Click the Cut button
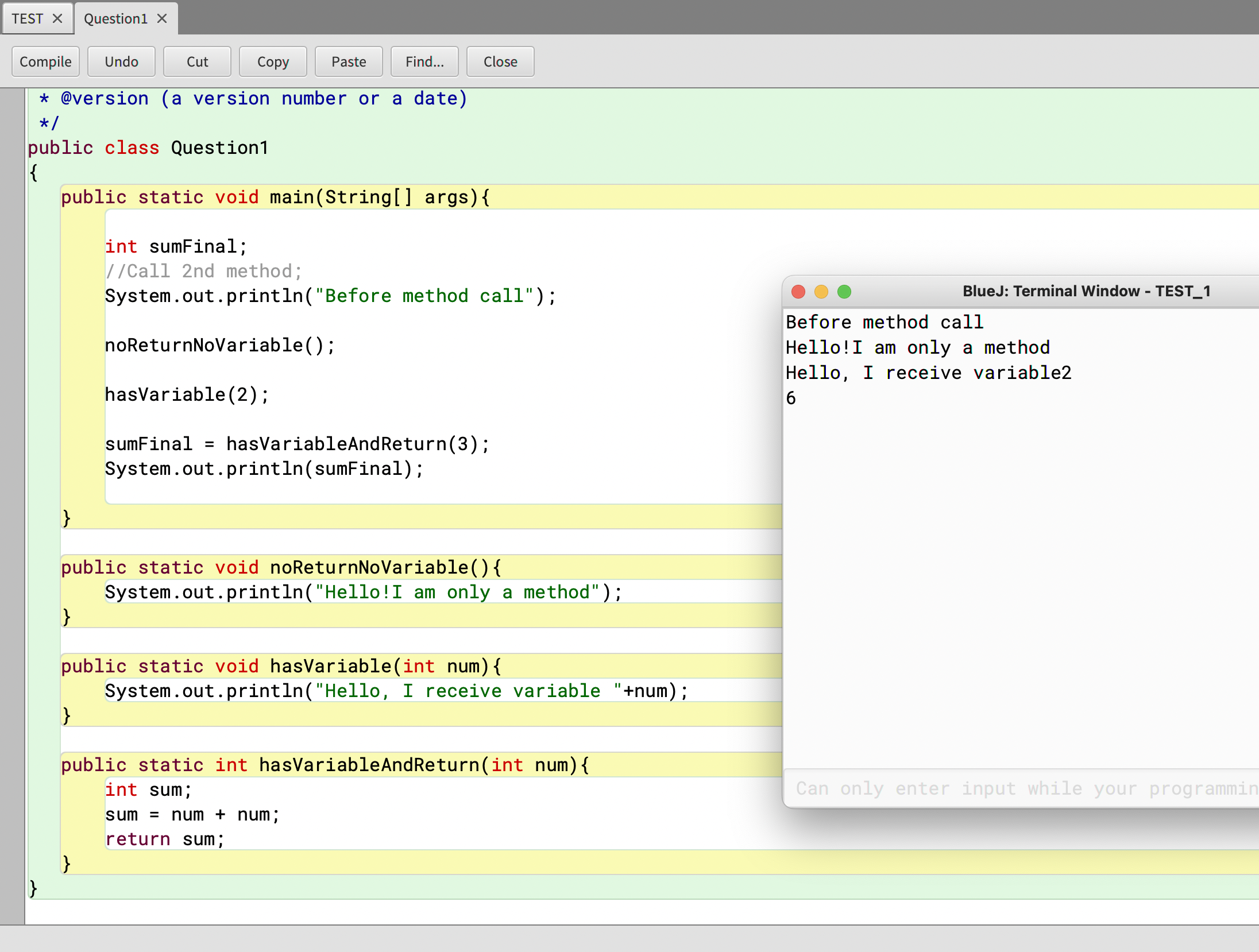The image size is (1259, 952). tap(197, 61)
